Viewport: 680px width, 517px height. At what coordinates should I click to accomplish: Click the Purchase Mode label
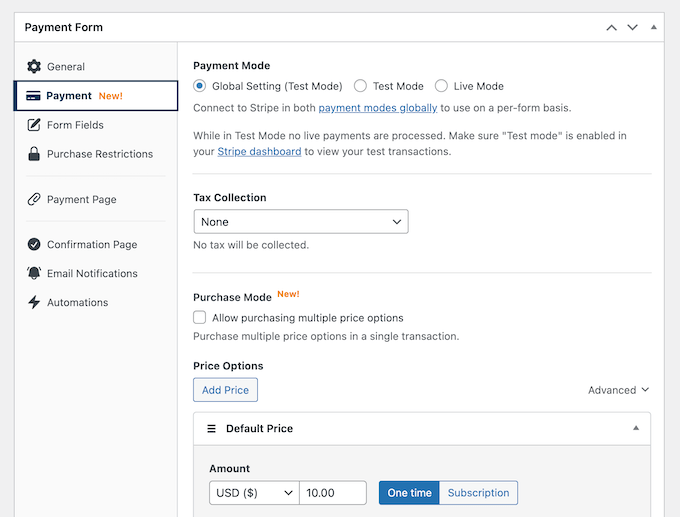point(232,297)
